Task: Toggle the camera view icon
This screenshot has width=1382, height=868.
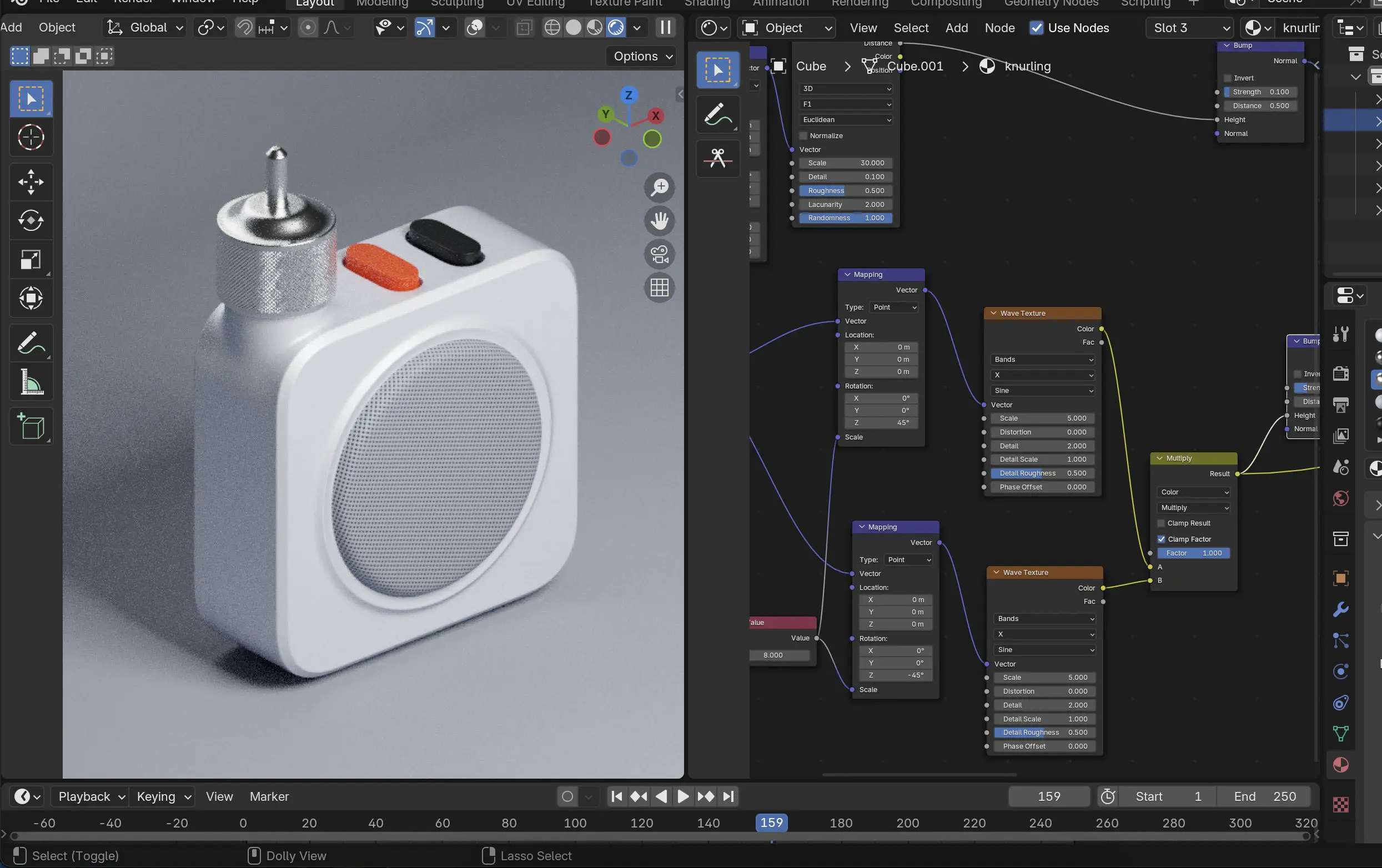Action: click(660, 254)
